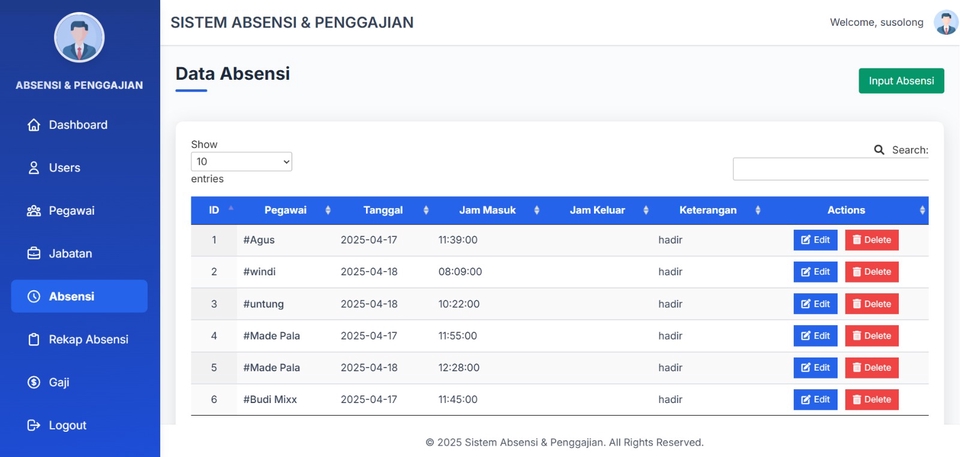
Task: Focus the Search input field
Action: coord(831,169)
